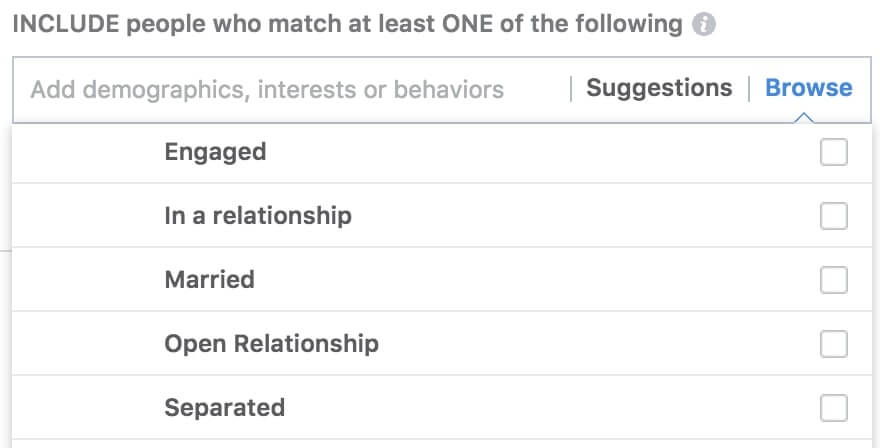Click the info icon beside the INCLUDE heading

(704, 25)
